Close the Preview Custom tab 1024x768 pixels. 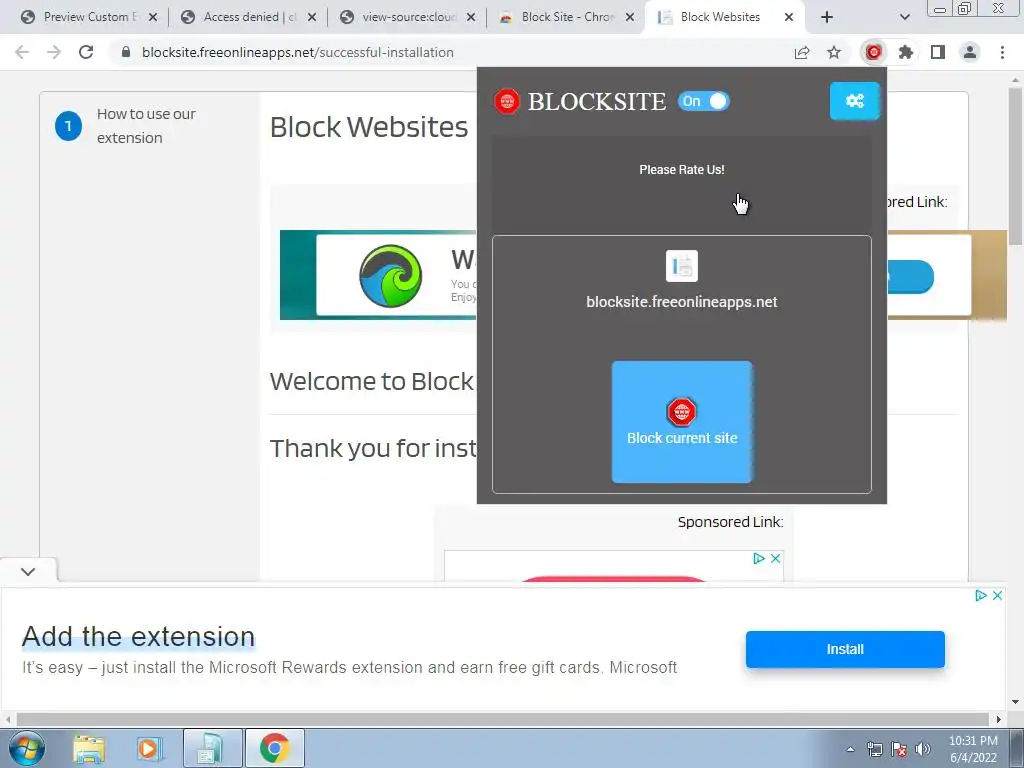[152, 17]
